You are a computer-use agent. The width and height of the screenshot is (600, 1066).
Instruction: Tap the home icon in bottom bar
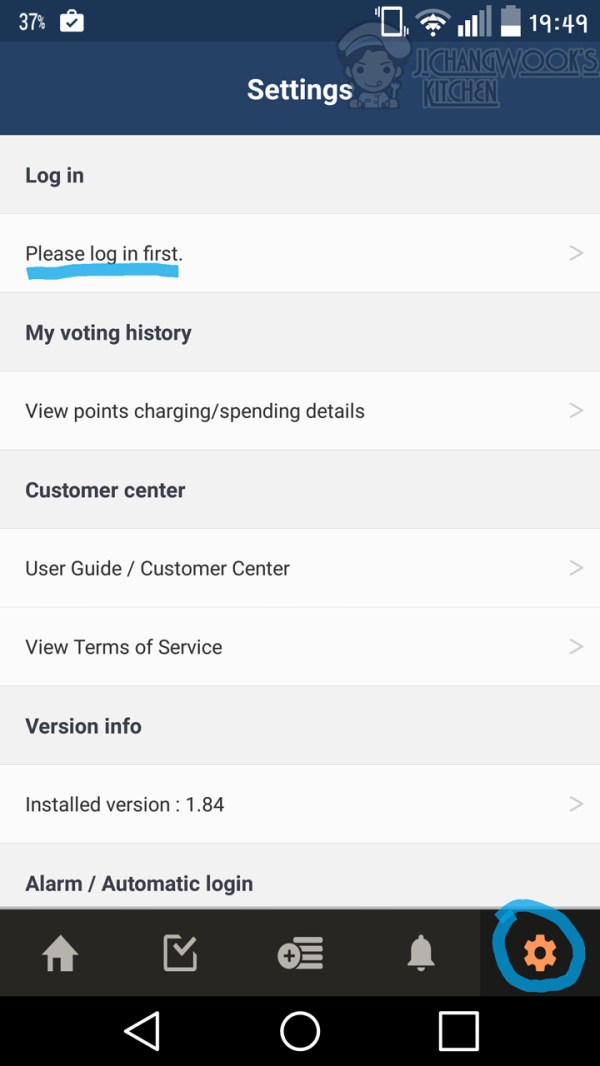60,955
